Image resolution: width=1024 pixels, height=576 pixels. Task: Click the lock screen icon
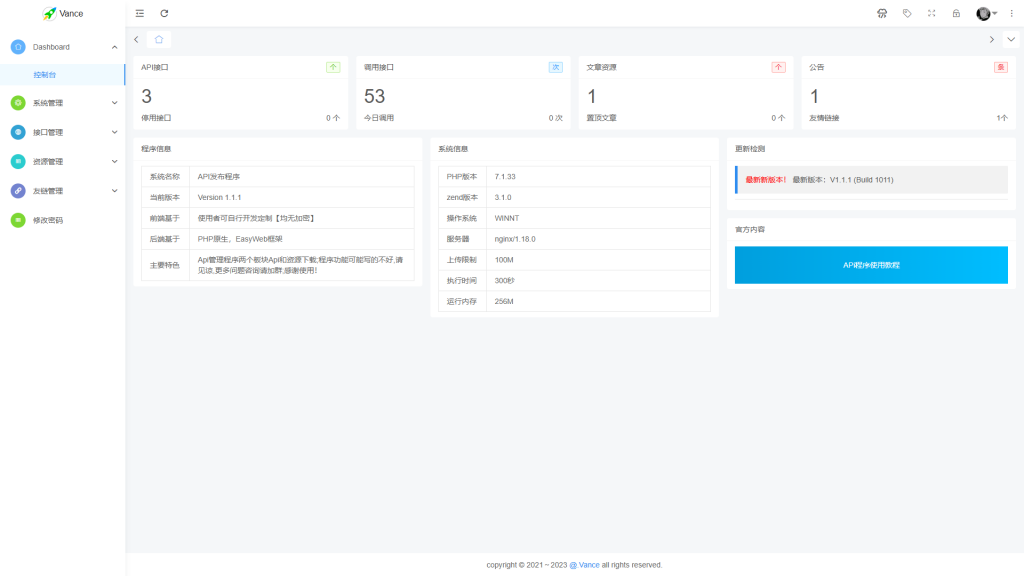click(956, 13)
